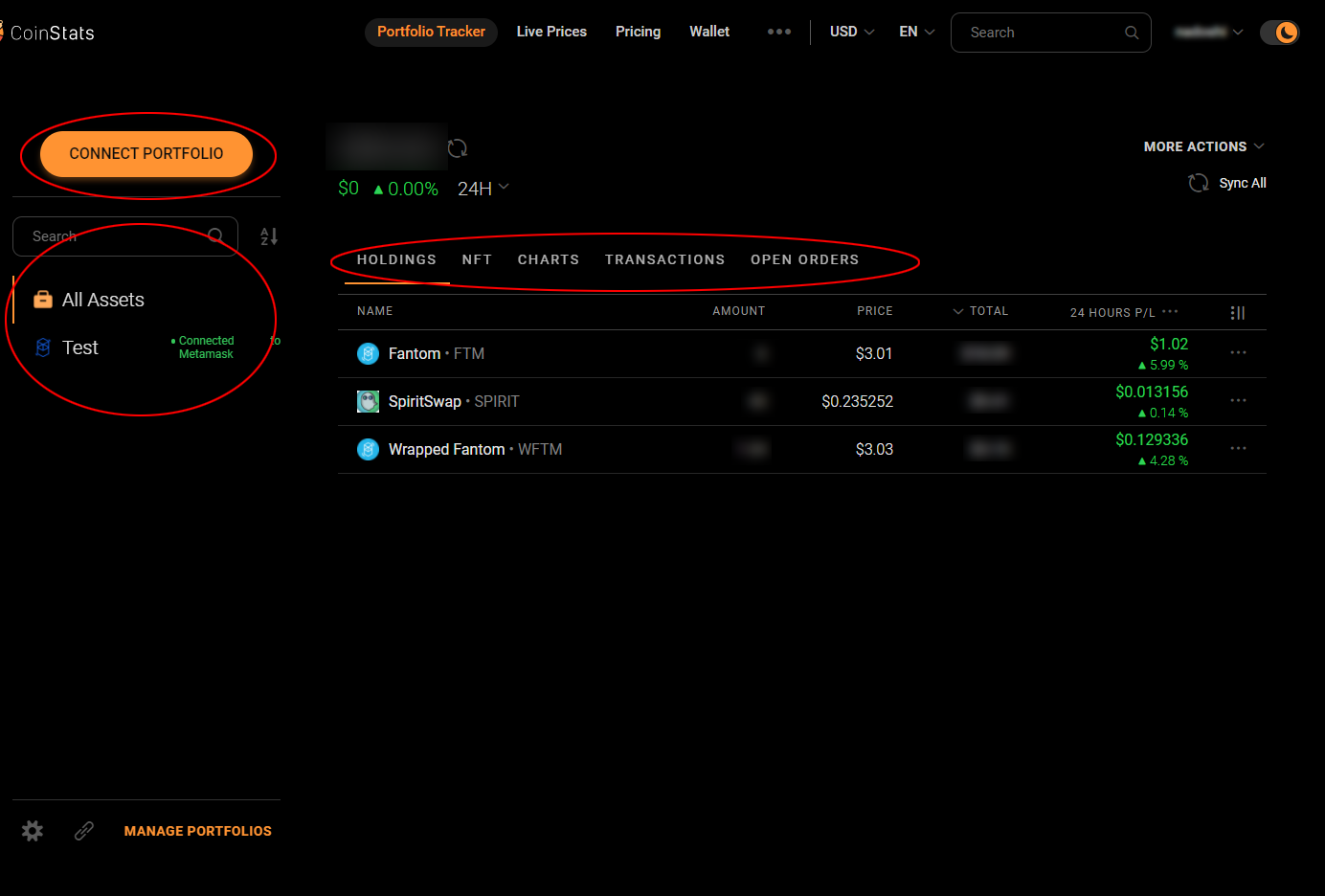1325x896 pixels.
Task: Click the $0.013156 profit value
Action: pyautogui.click(x=1152, y=392)
